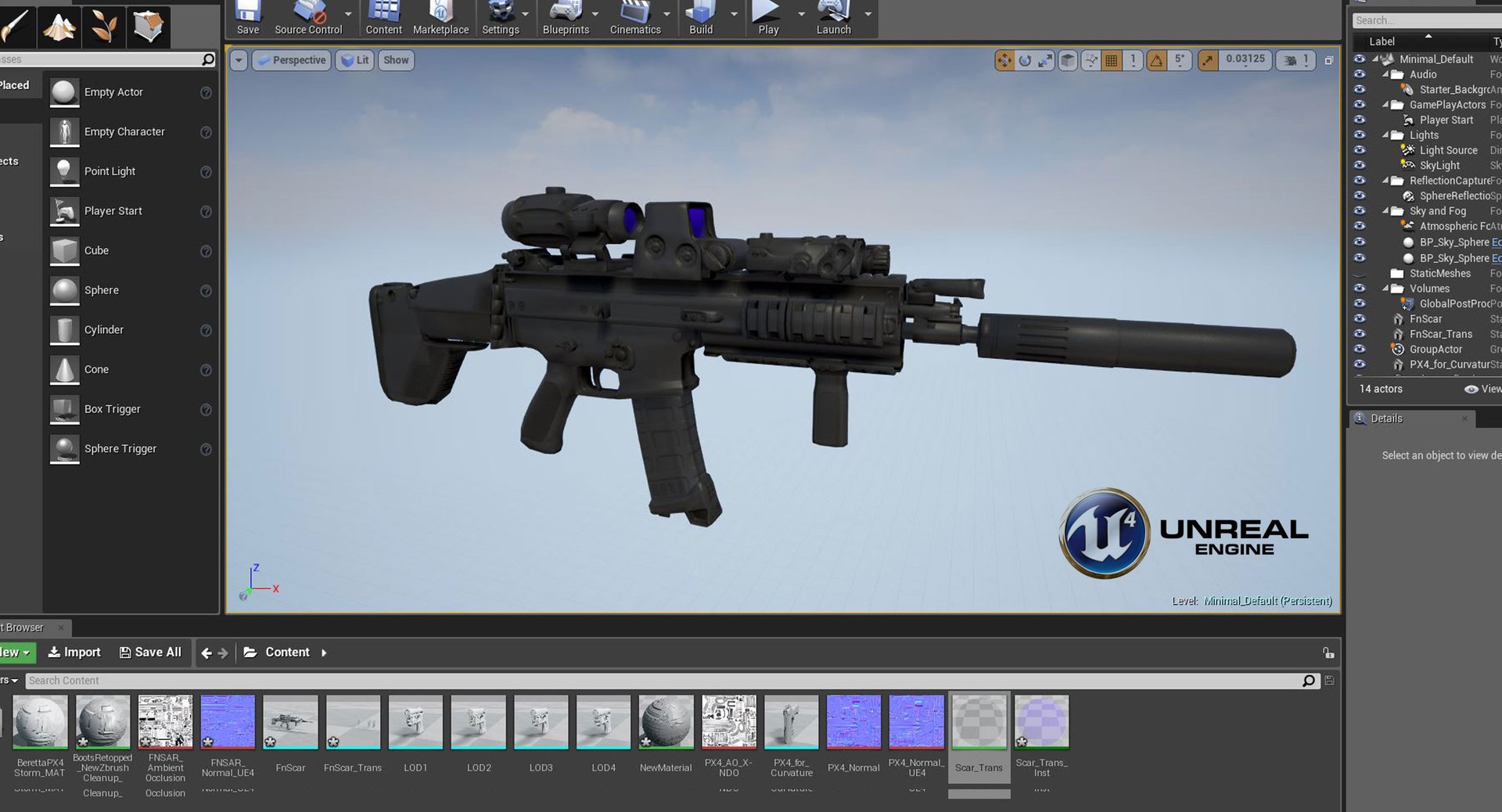The height and width of the screenshot is (812, 1502).
Task: Open the Settings toolbar button
Action: (x=500, y=17)
